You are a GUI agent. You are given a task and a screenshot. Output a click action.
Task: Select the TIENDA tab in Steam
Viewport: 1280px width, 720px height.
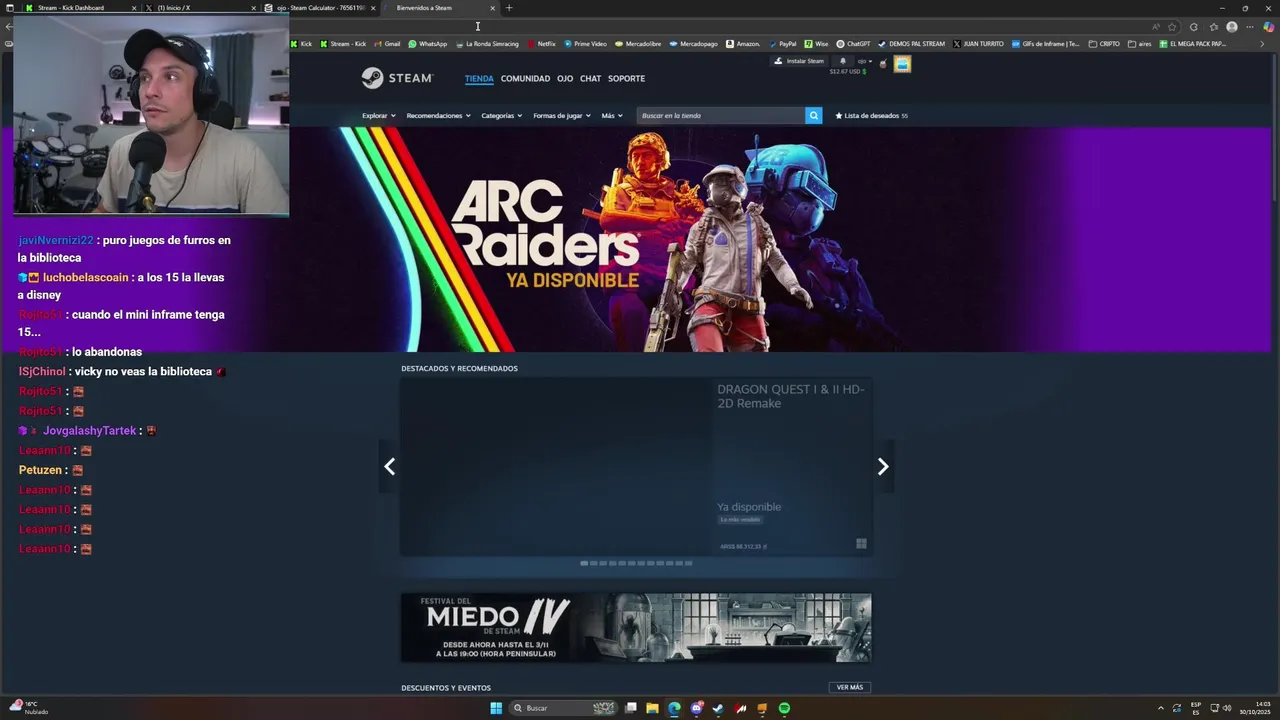point(479,78)
